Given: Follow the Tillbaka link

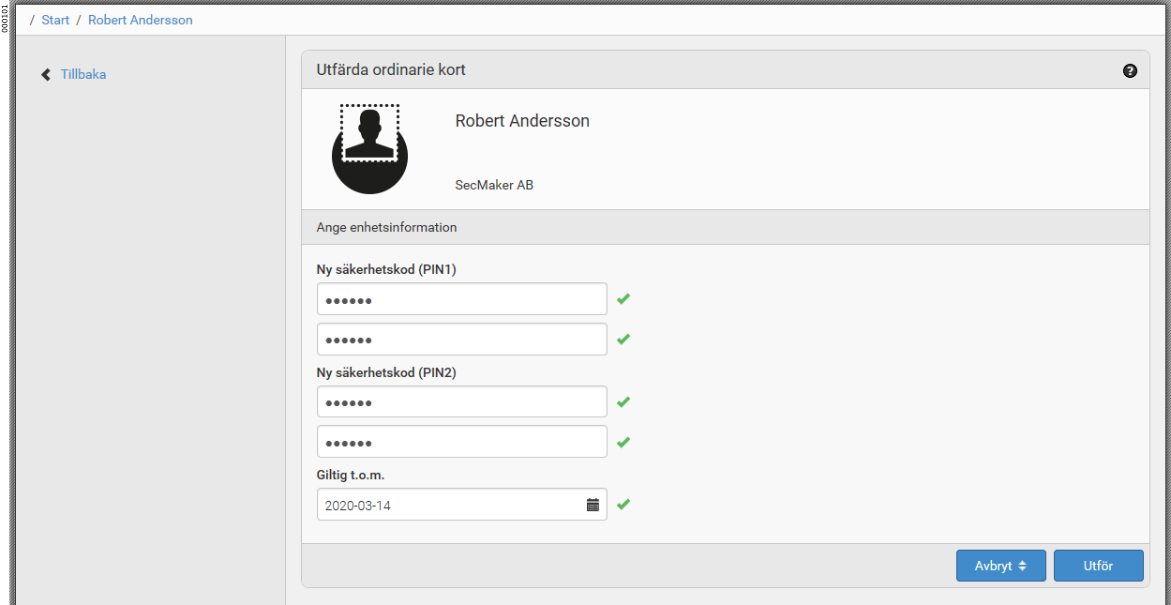Looking at the screenshot, I should tap(83, 75).
